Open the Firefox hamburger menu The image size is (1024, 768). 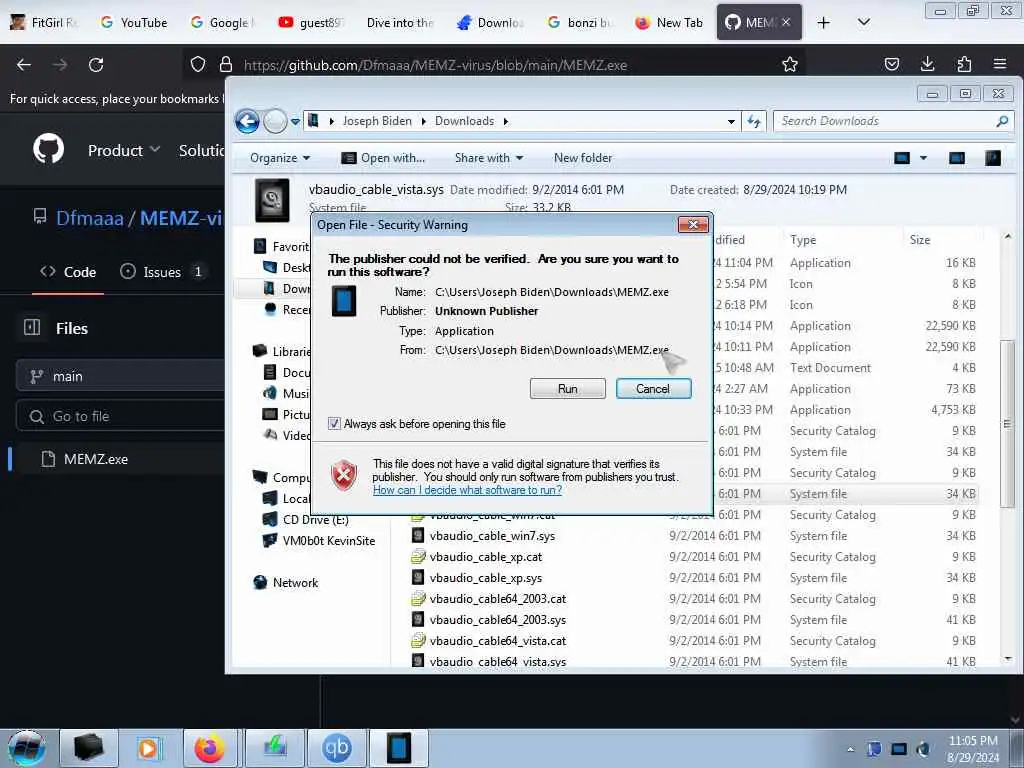1000,65
